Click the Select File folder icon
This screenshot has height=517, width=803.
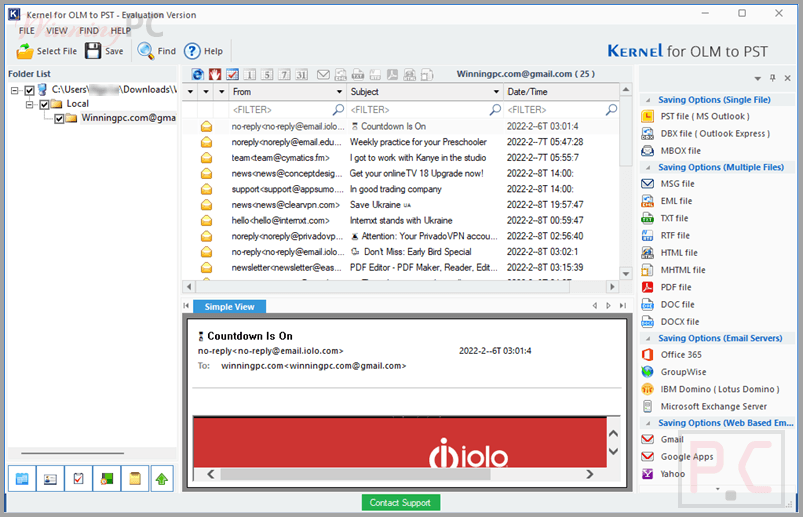[x=25, y=51]
